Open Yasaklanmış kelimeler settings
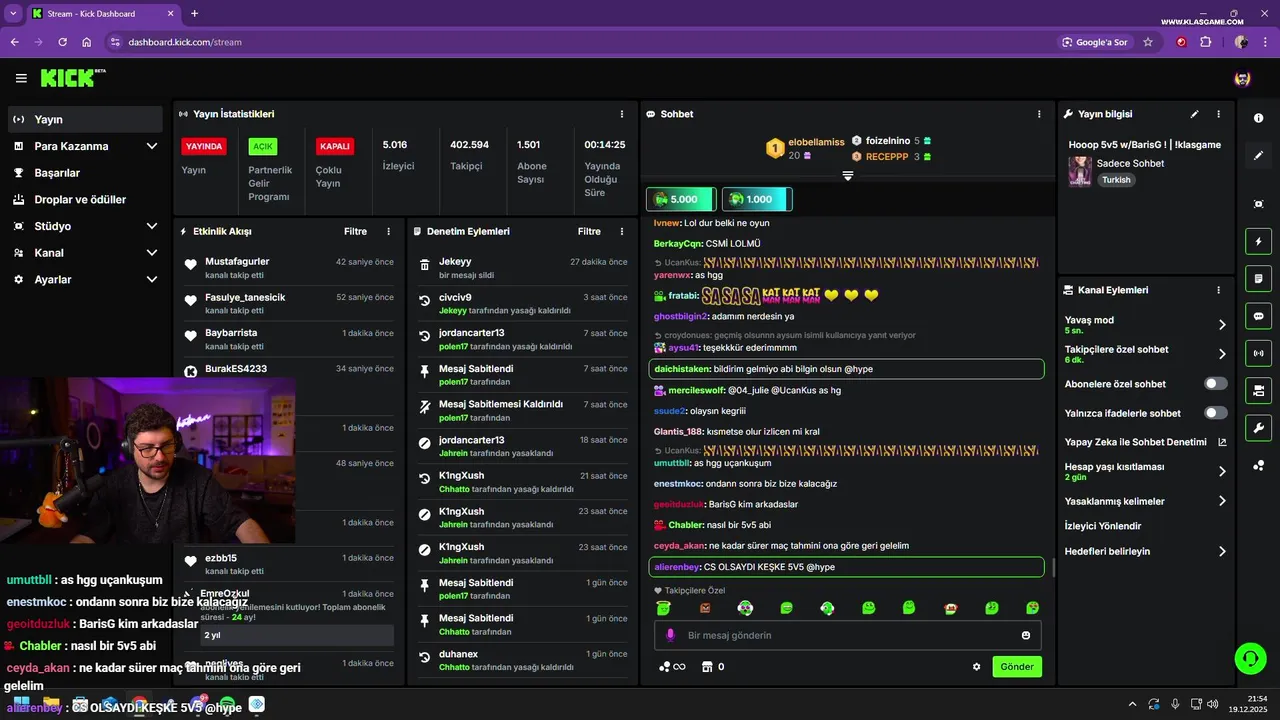The width and height of the screenshot is (1280, 720). tap(1145, 501)
